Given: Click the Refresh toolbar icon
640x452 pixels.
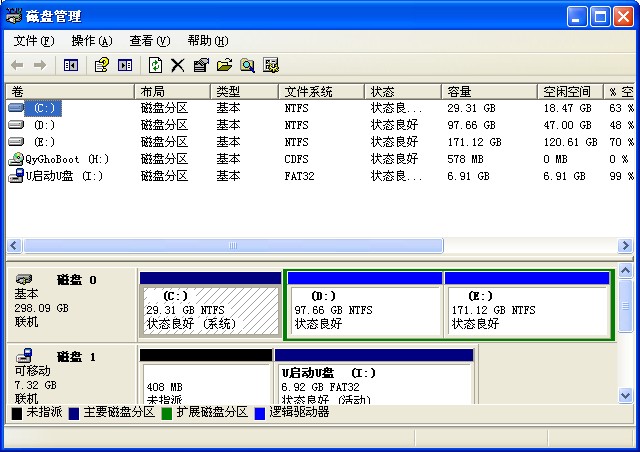Looking at the screenshot, I should point(155,65).
